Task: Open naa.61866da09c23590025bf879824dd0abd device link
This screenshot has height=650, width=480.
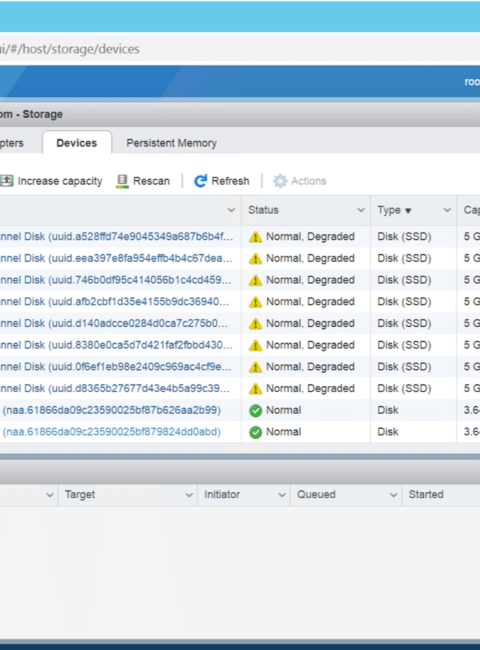Action: click(112, 432)
